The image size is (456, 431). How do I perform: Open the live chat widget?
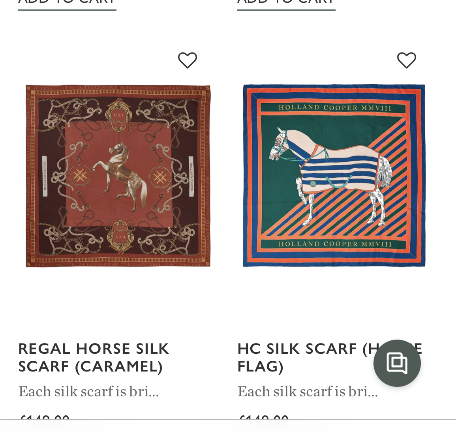[397, 363]
